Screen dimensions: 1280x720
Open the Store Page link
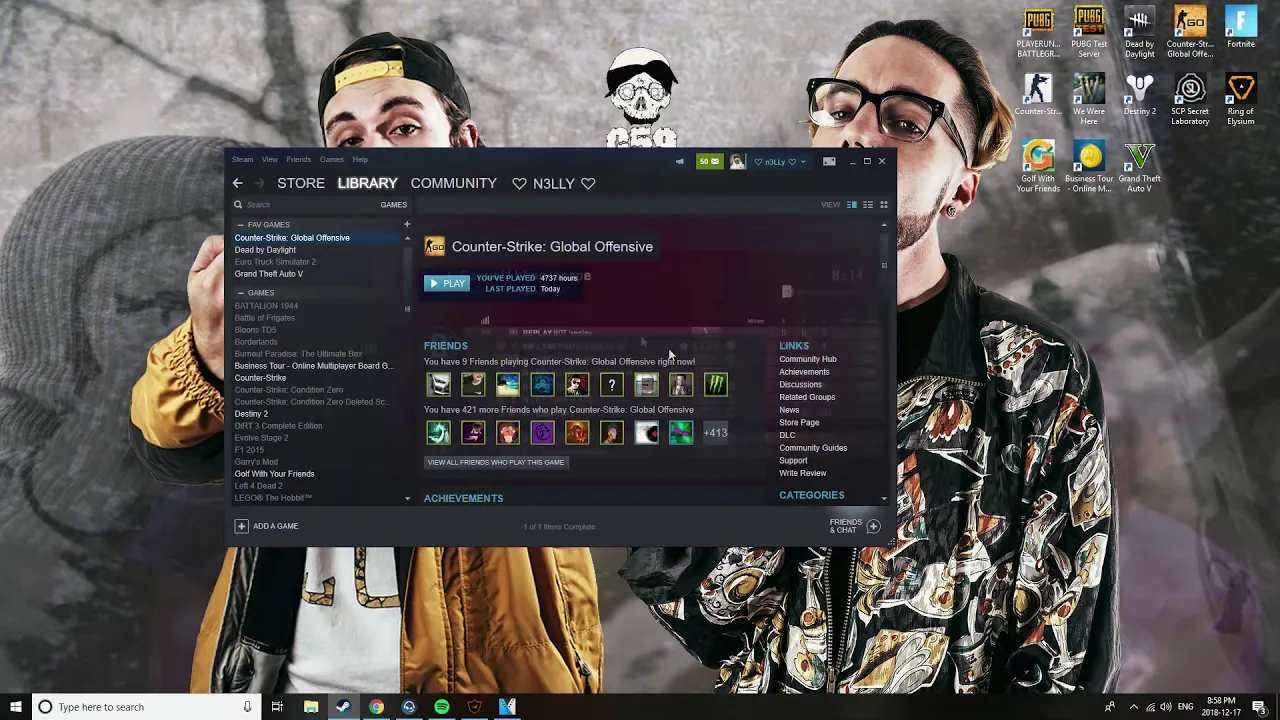(799, 422)
